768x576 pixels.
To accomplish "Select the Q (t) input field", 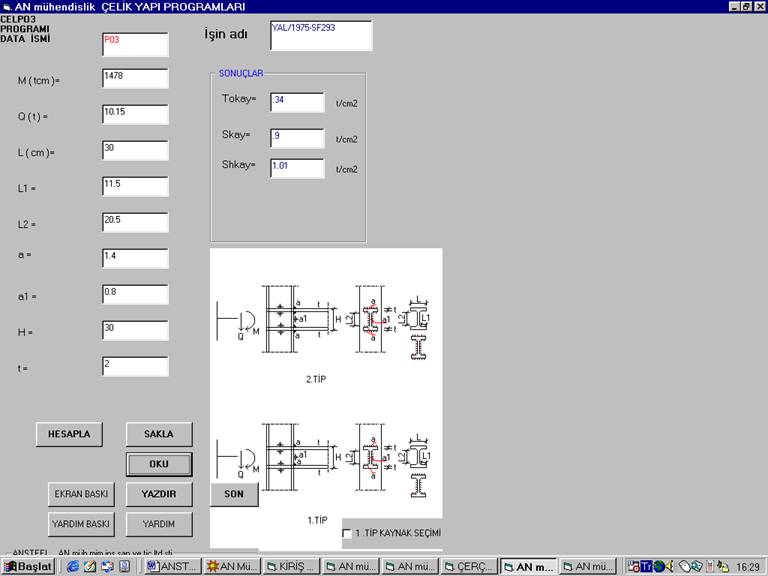I will 136,114.
